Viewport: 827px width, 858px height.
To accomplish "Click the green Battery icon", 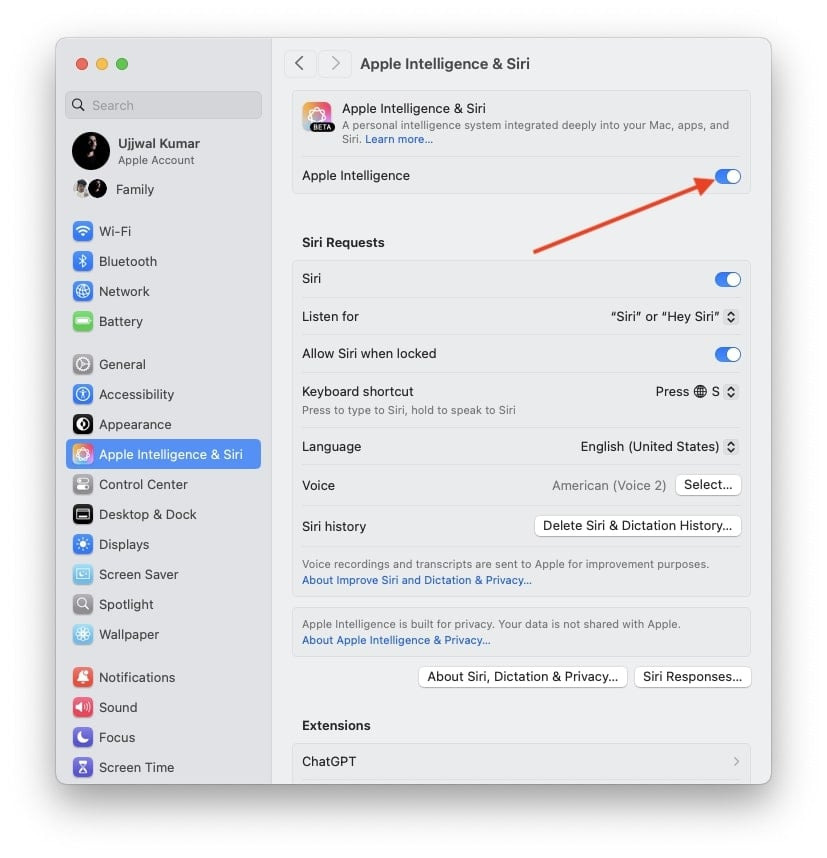I will pyautogui.click(x=83, y=322).
